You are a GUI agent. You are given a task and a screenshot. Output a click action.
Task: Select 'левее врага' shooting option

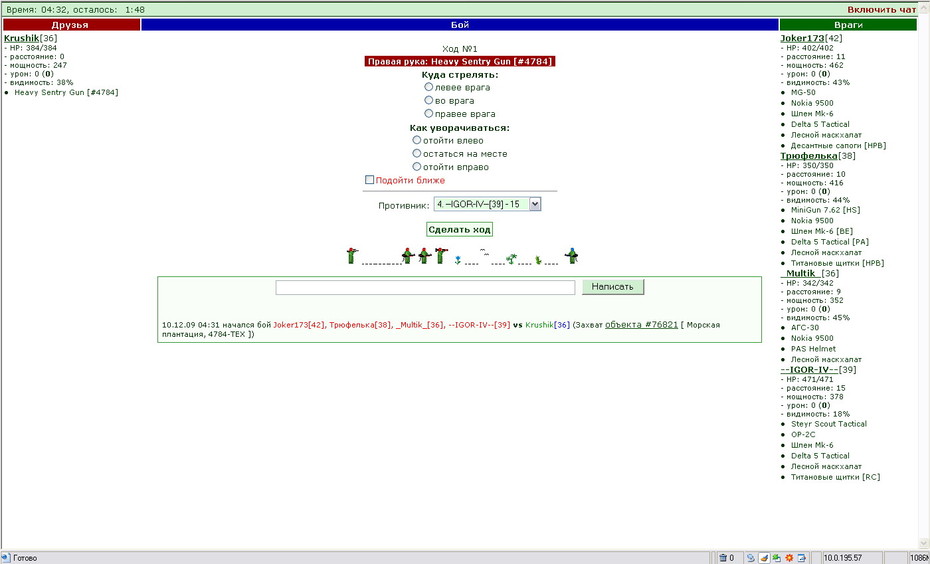[428, 87]
